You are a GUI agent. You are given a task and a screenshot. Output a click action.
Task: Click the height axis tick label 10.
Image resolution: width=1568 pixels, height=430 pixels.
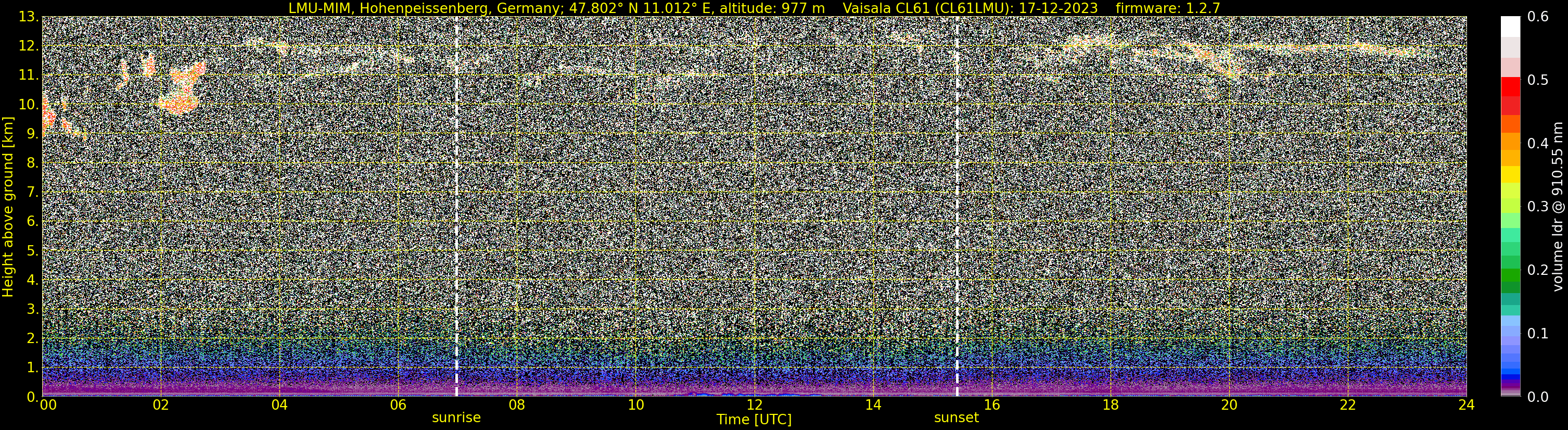pyautogui.click(x=29, y=104)
